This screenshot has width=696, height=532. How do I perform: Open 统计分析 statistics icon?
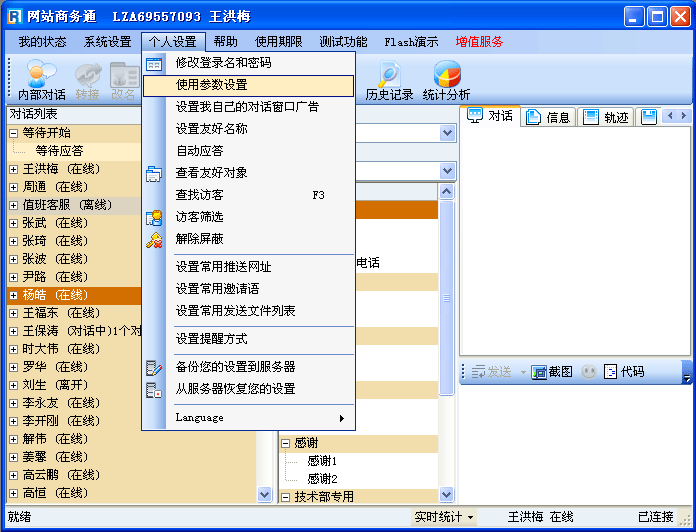pos(446,79)
